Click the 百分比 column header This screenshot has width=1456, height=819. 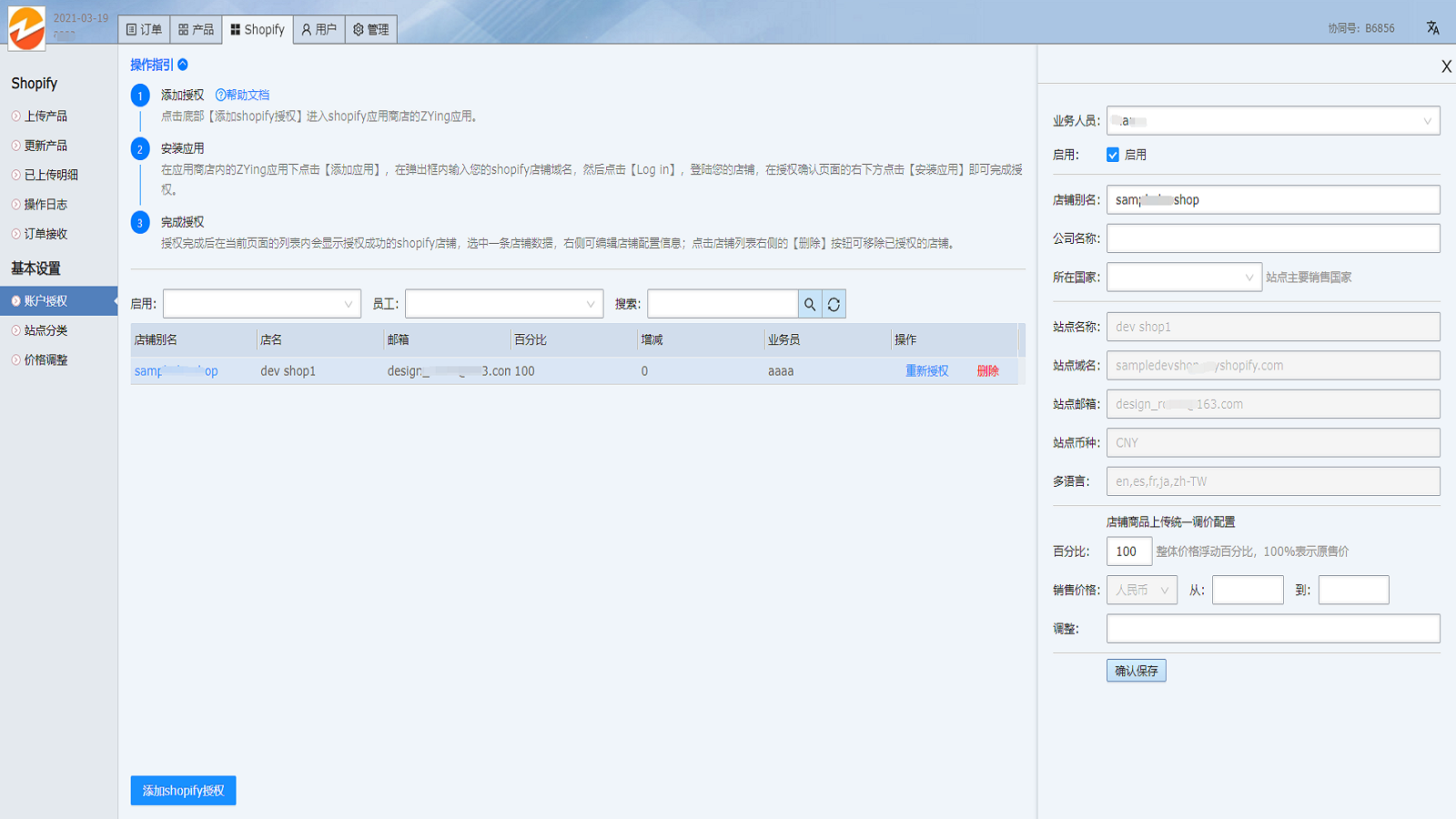click(531, 339)
